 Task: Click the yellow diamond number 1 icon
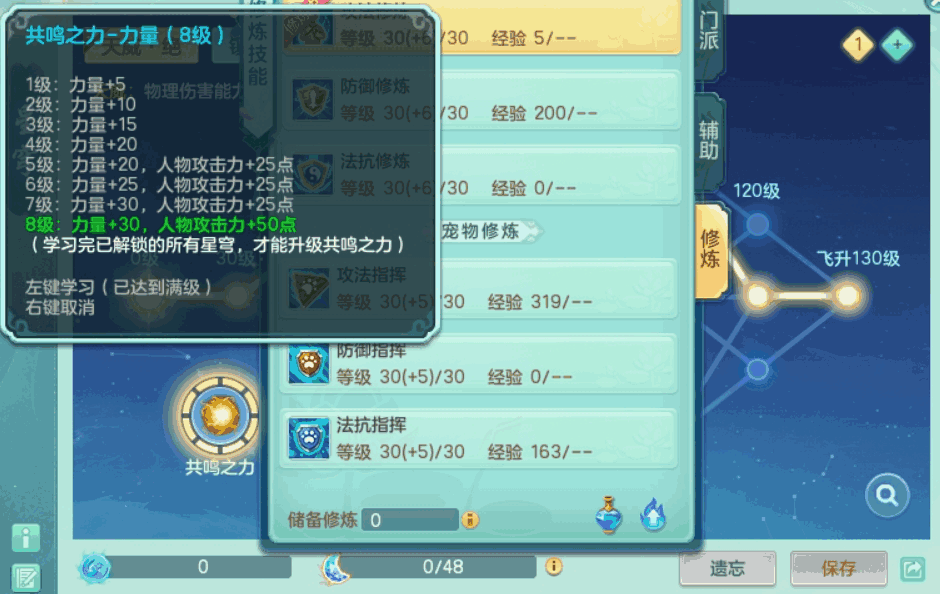pyautogui.click(x=858, y=44)
